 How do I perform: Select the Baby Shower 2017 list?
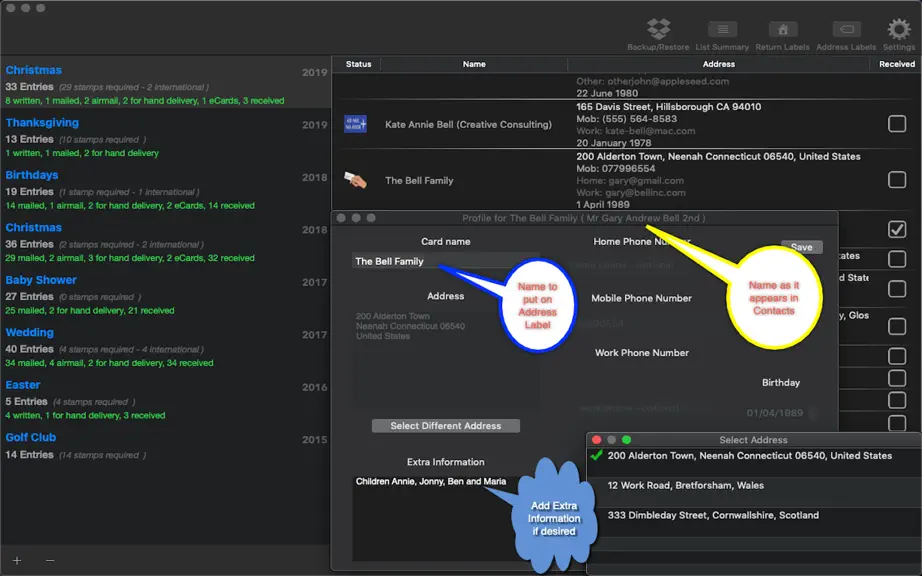pyautogui.click(x=166, y=294)
